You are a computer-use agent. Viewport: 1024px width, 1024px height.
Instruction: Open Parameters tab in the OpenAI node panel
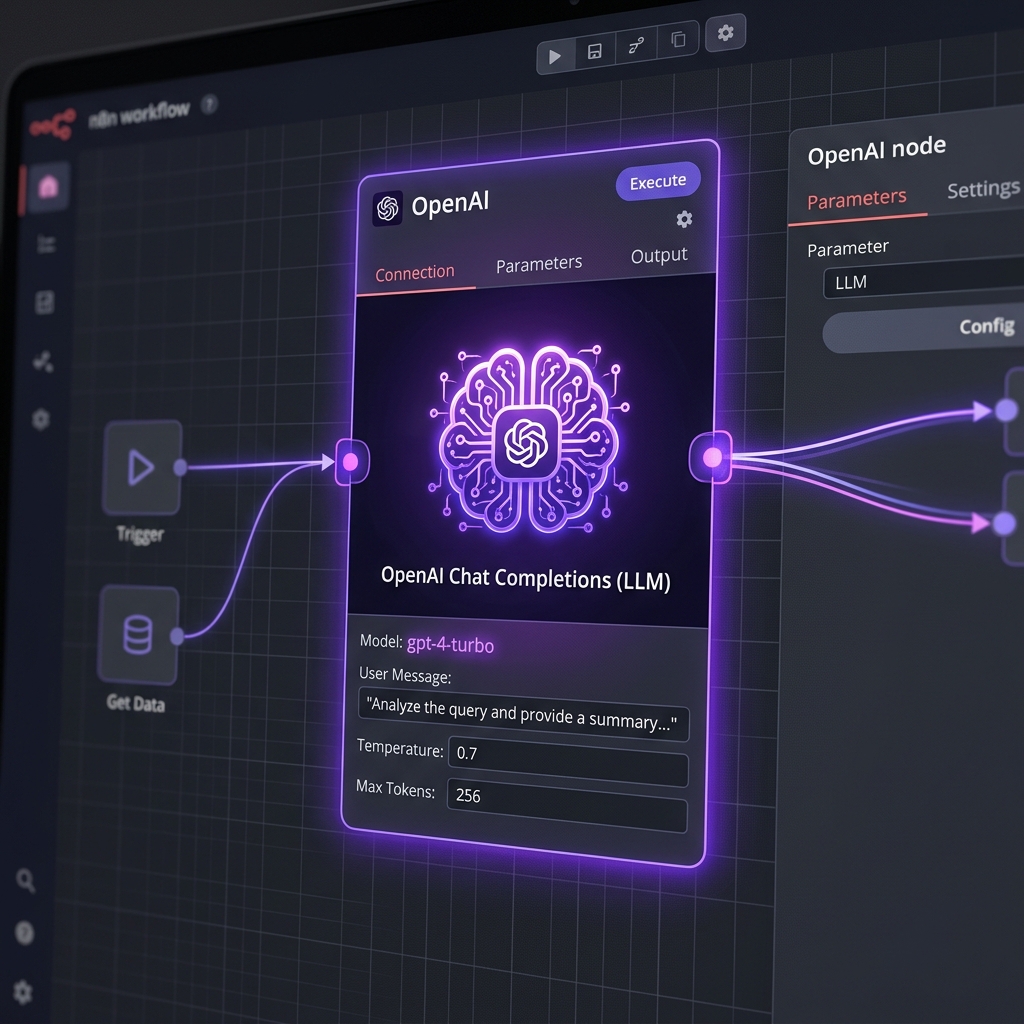coord(856,199)
